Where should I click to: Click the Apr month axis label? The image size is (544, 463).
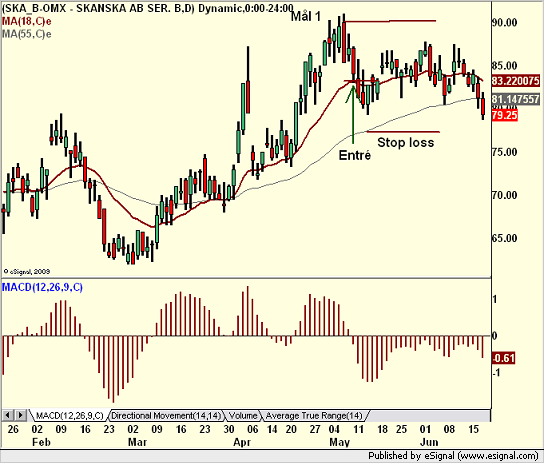242,443
